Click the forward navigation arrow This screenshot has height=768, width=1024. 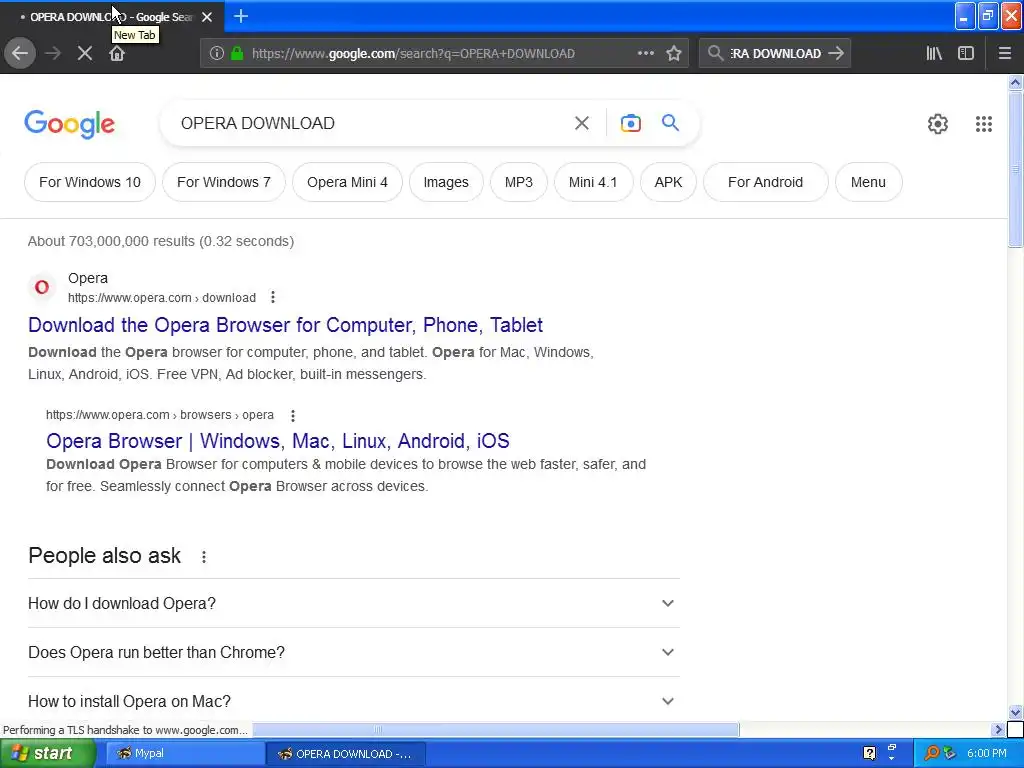point(53,53)
